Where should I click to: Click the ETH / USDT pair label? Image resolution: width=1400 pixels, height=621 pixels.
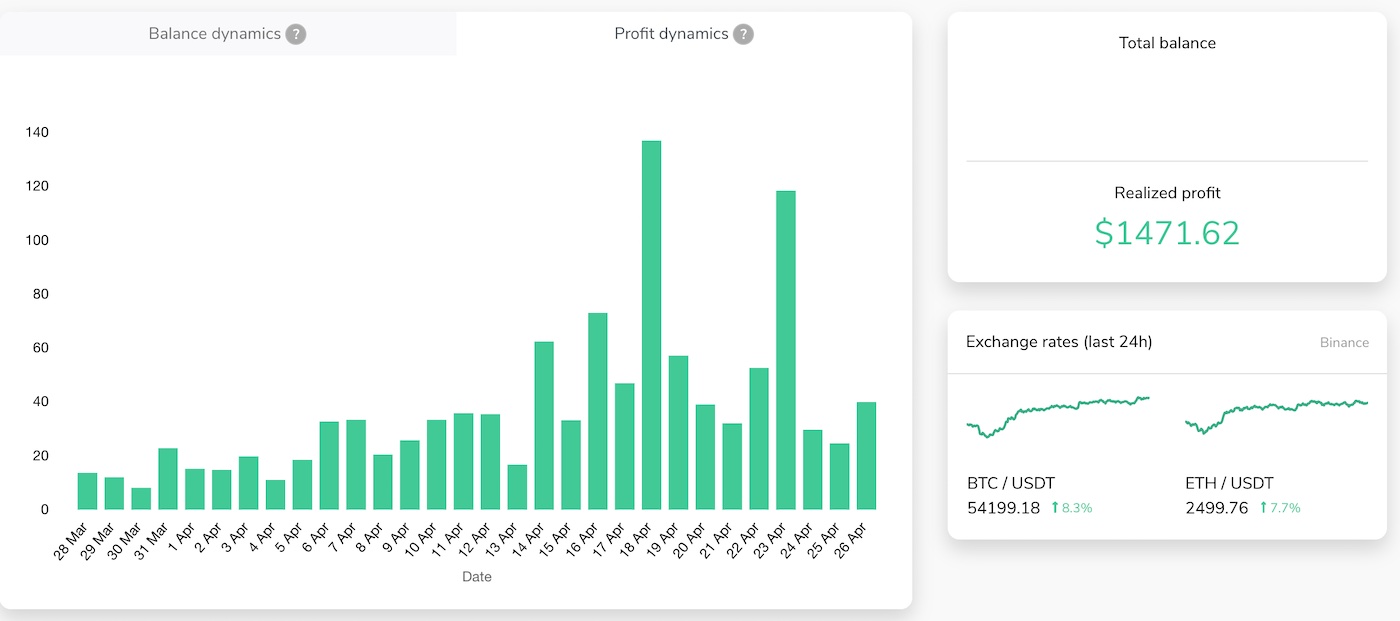click(1229, 483)
